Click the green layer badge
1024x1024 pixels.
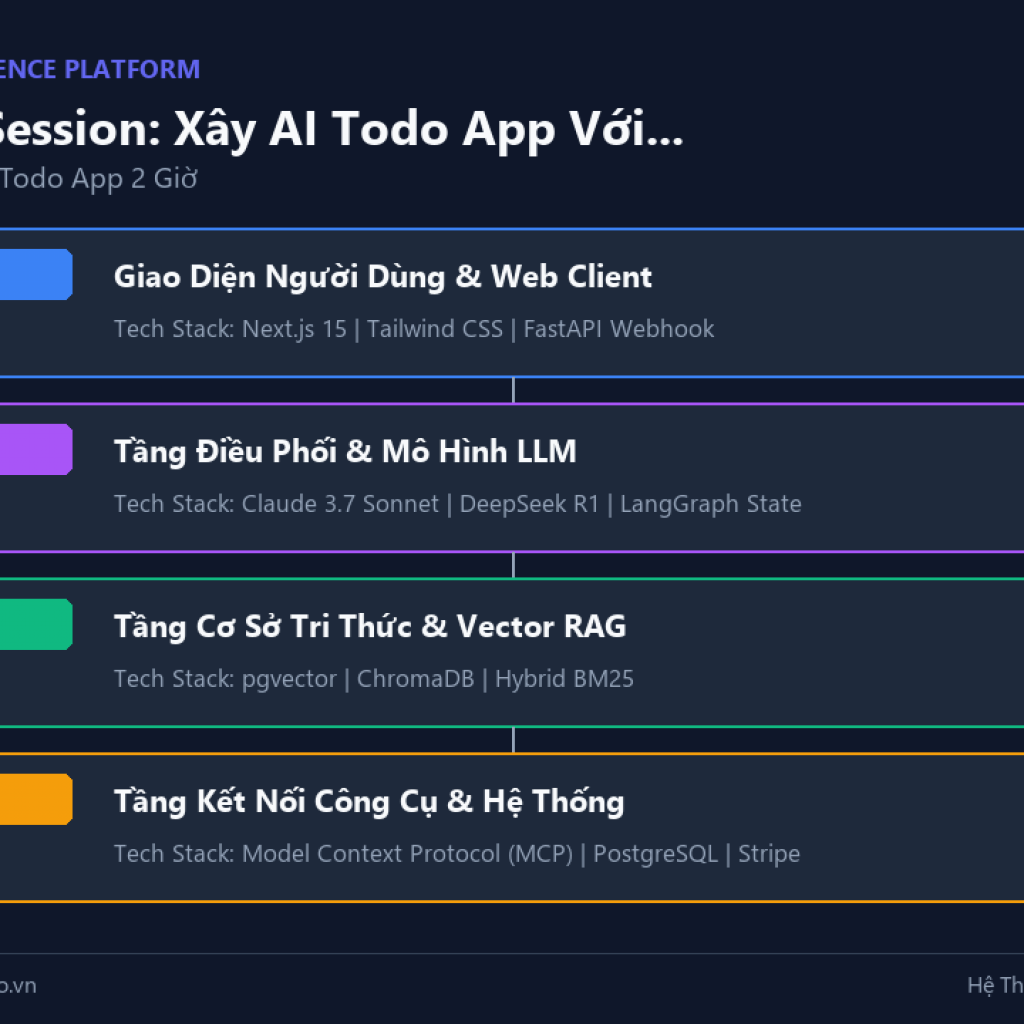36,624
